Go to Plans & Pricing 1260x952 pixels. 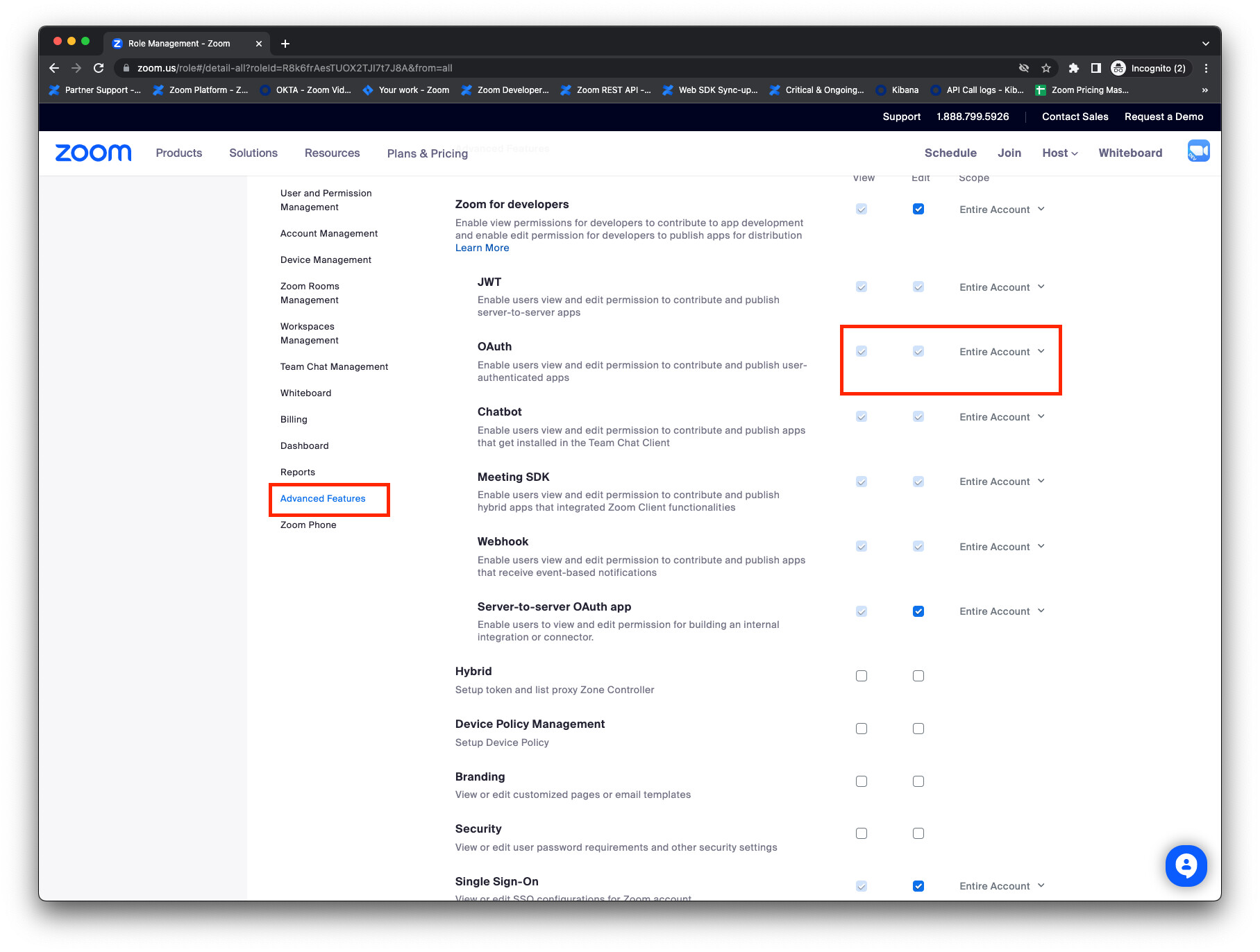point(428,153)
